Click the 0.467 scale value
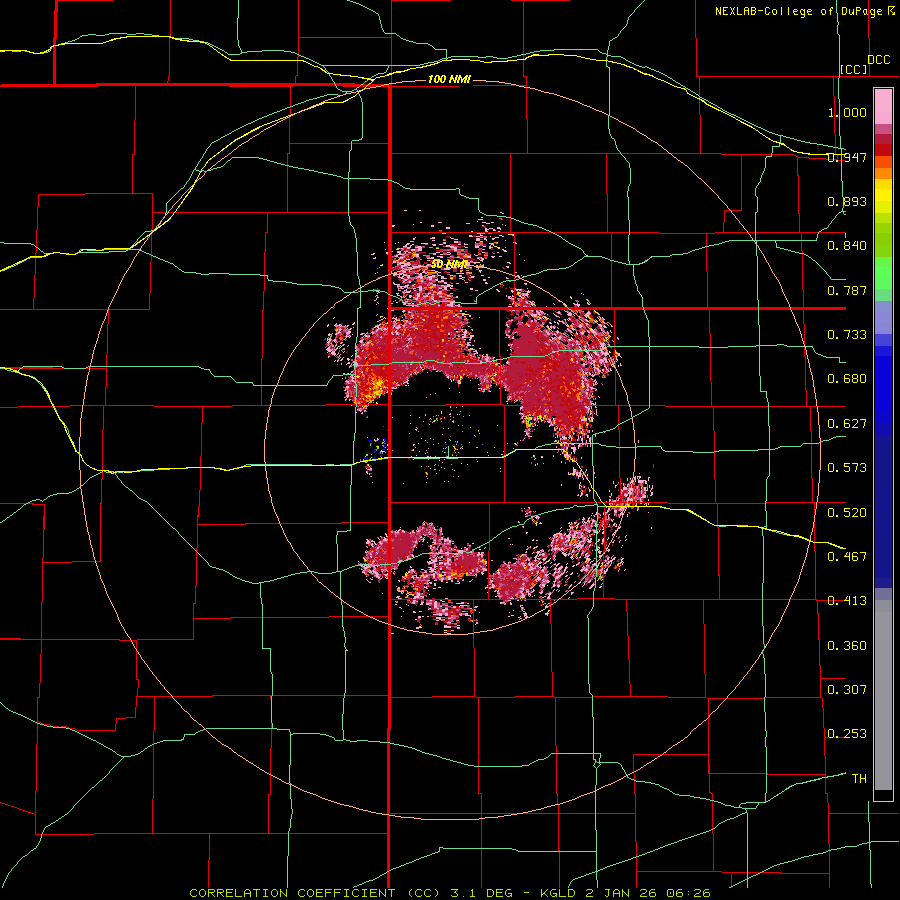Screen dimensions: 900x900 847,557
